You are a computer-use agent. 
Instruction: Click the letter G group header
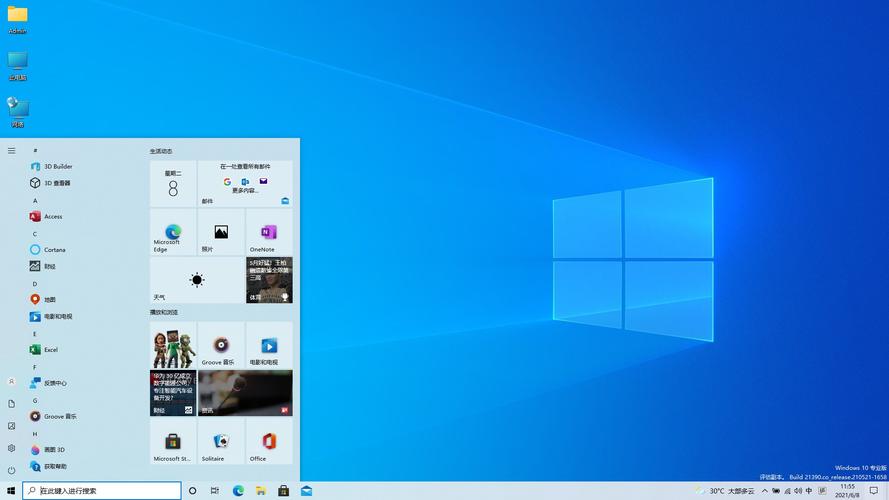[35, 400]
